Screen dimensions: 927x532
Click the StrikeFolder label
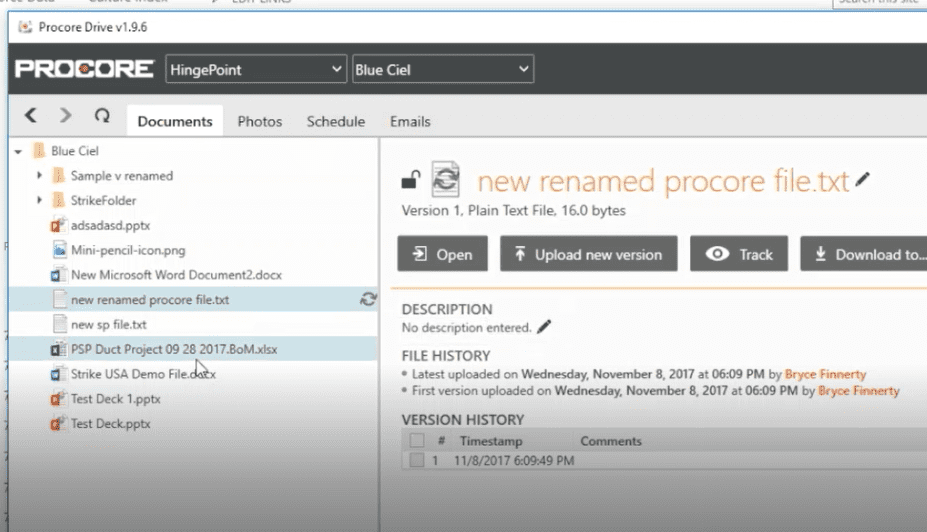103,200
